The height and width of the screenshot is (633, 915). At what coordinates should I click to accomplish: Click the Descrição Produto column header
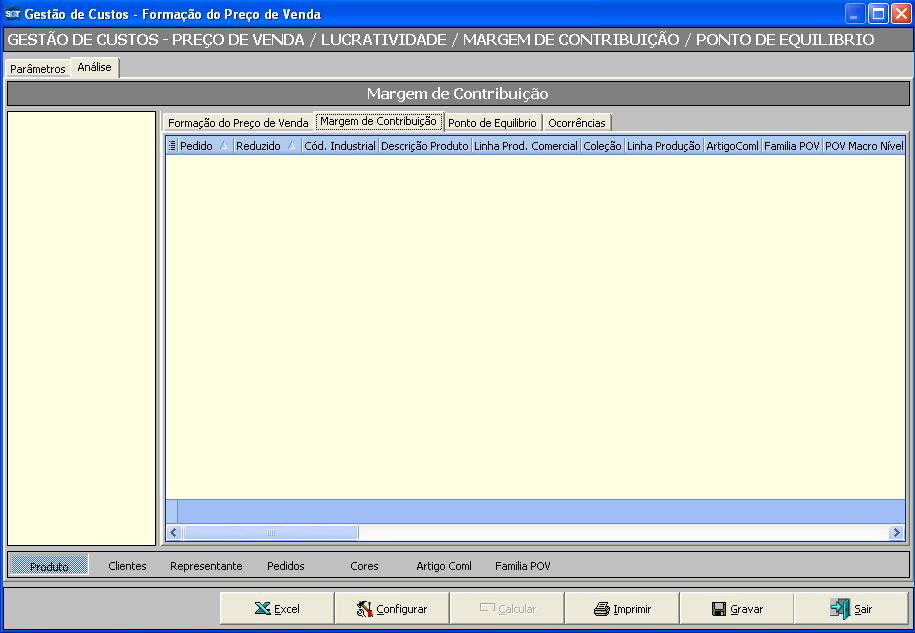pos(424,146)
